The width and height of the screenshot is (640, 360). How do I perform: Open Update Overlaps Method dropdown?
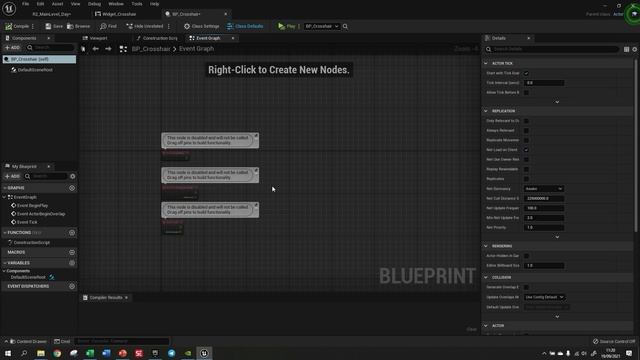click(x=544, y=297)
